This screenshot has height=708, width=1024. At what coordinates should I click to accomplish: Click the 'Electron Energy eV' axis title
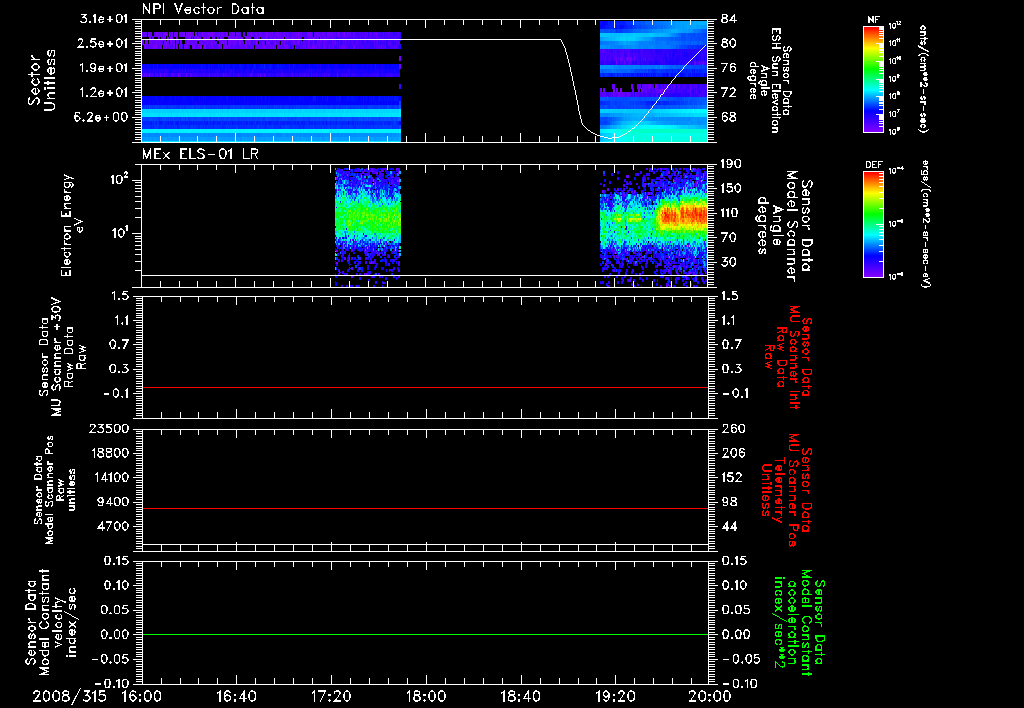72,225
